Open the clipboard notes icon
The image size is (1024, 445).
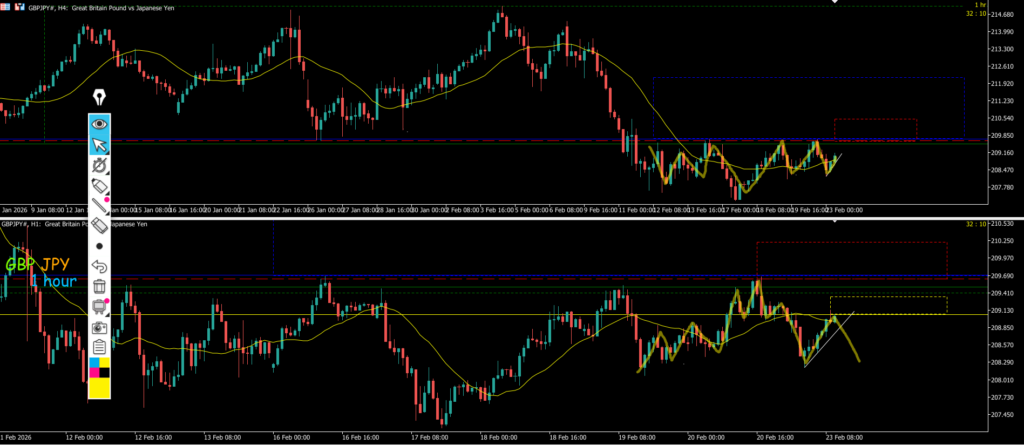[x=100, y=347]
